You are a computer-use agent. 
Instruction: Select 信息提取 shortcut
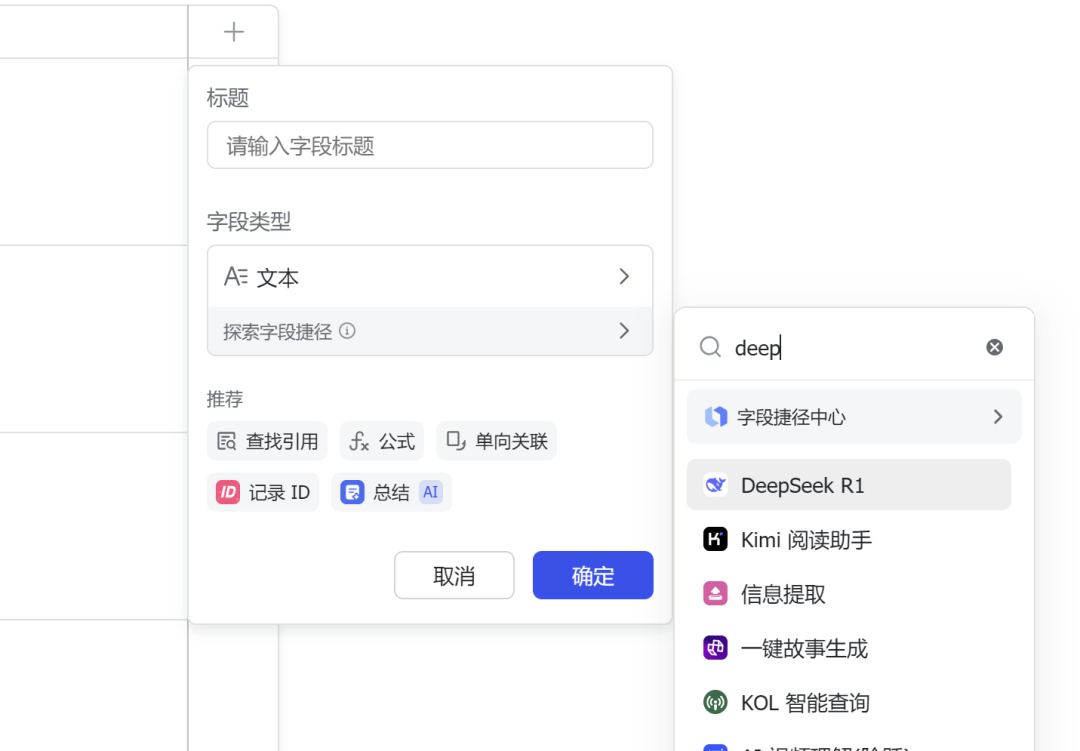point(849,594)
